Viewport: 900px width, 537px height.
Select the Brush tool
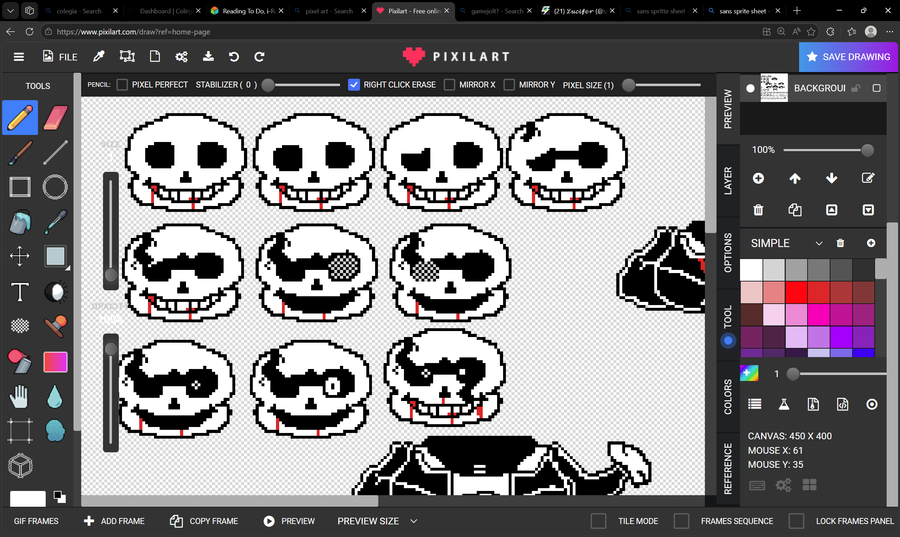tap(20, 153)
